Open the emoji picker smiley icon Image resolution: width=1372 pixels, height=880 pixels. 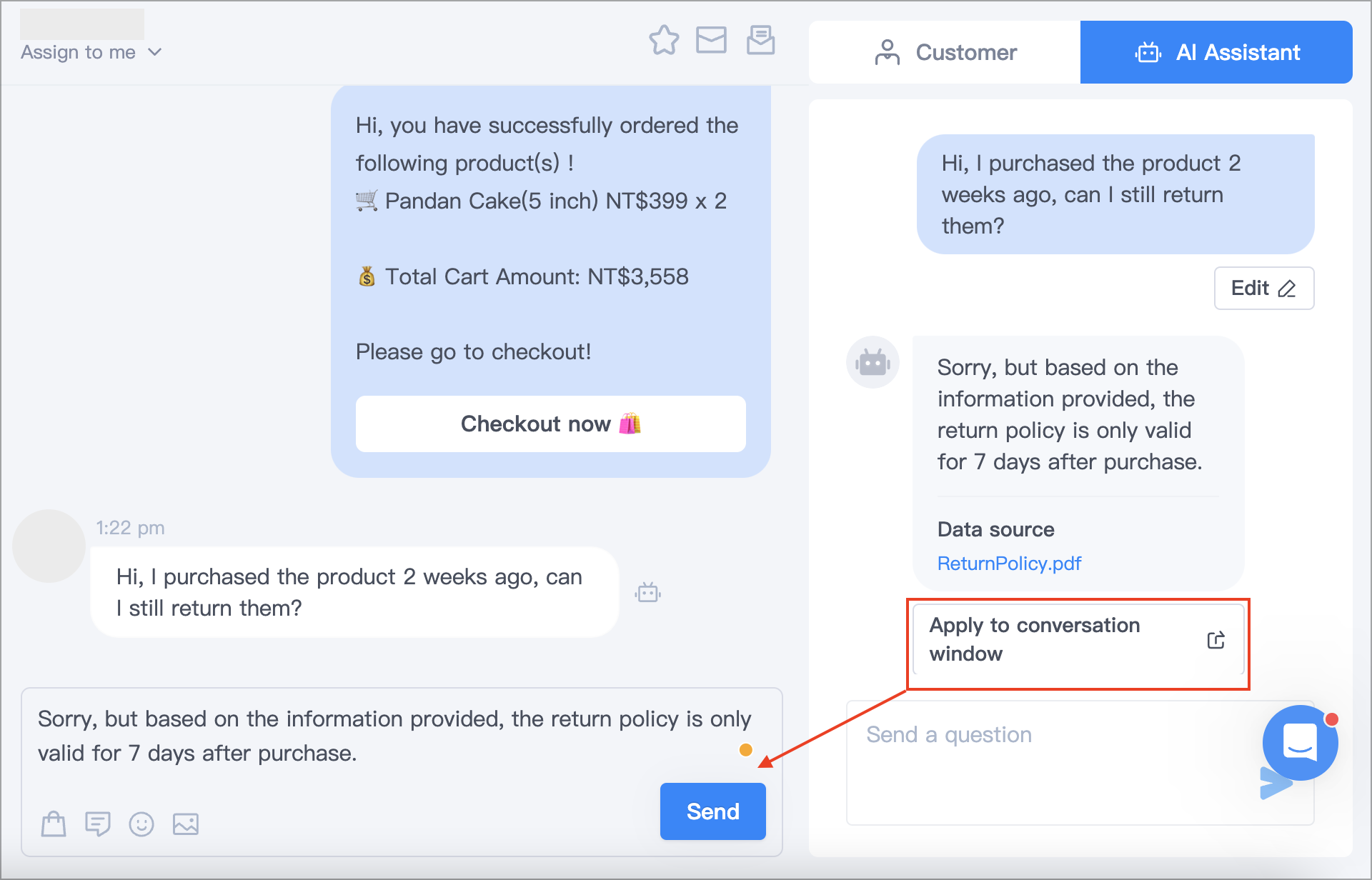coord(141,824)
